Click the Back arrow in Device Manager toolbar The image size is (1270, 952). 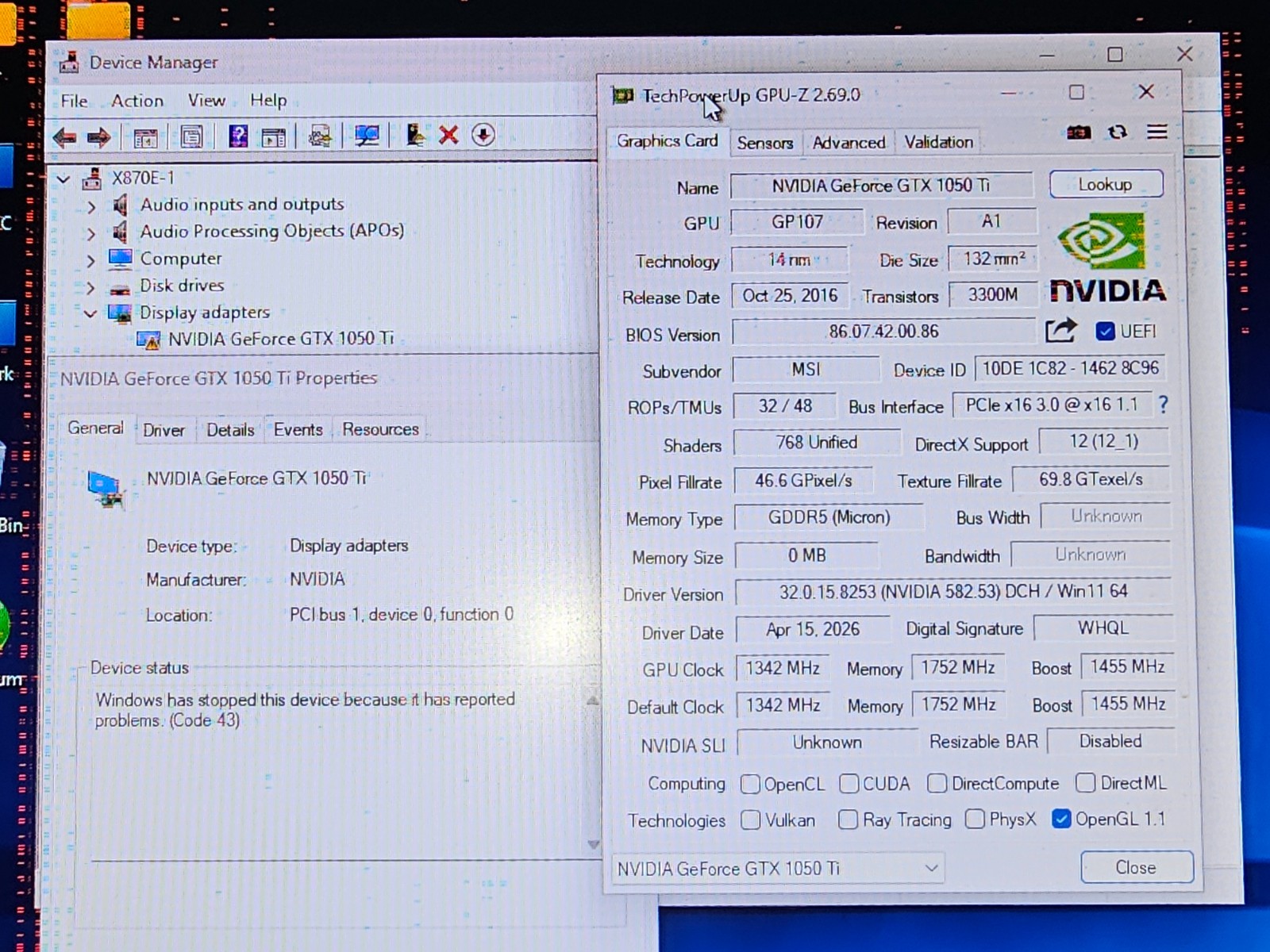click(x=65, y=137)
